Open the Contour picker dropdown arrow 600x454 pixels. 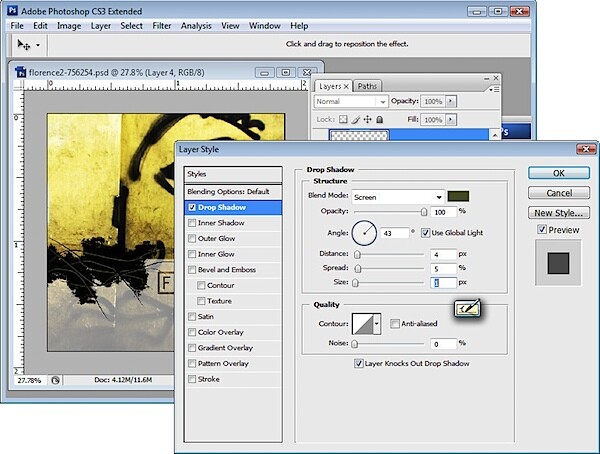point(377,324)
